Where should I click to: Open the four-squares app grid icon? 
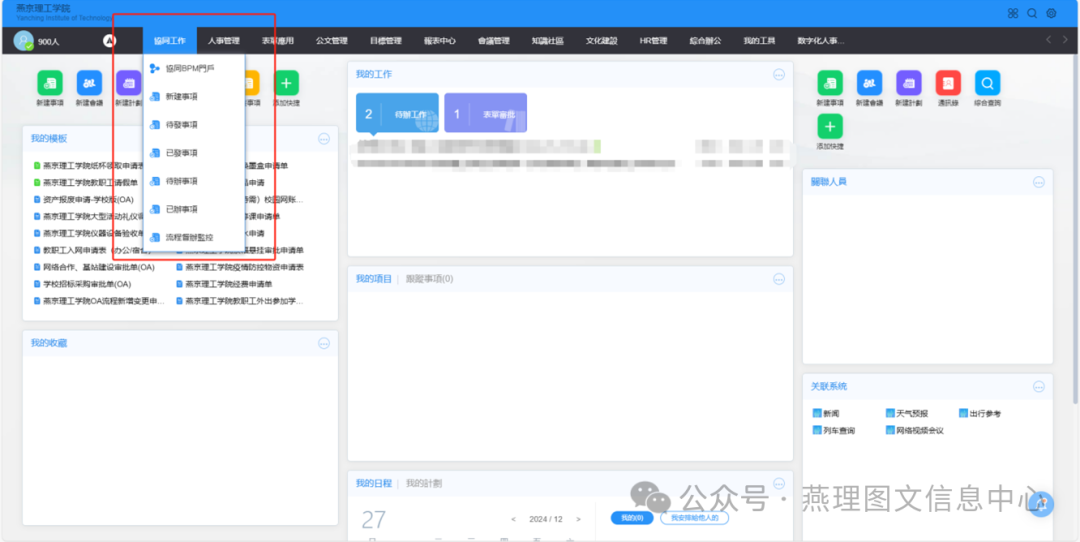point(1013,13)
